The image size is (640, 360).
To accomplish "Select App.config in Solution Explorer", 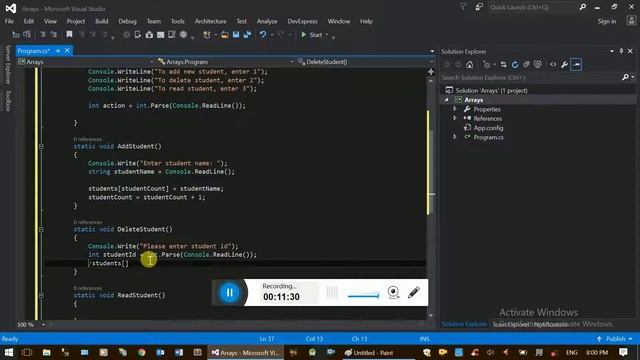I will (x=488, y=128).
